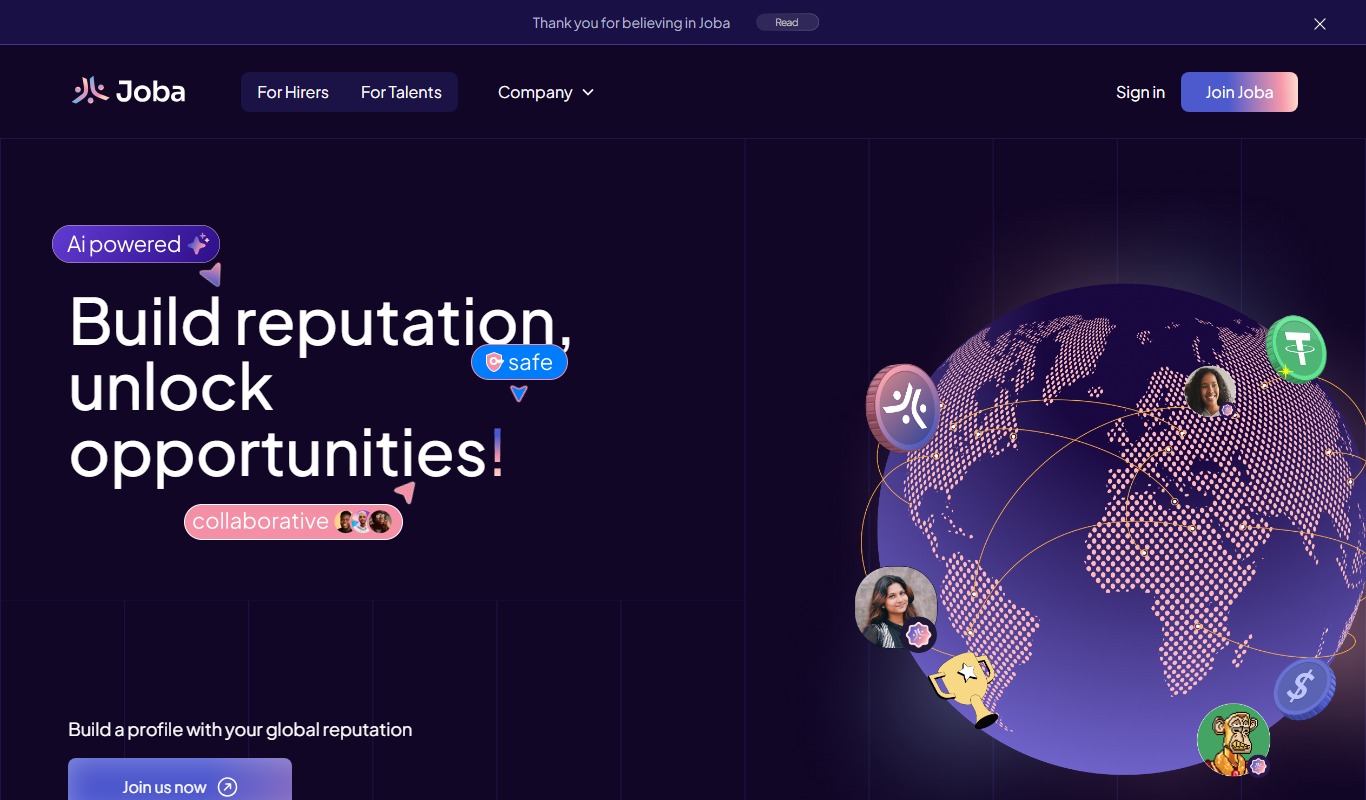
Task: Click the shield icon in safe badge
Action: 494,362
